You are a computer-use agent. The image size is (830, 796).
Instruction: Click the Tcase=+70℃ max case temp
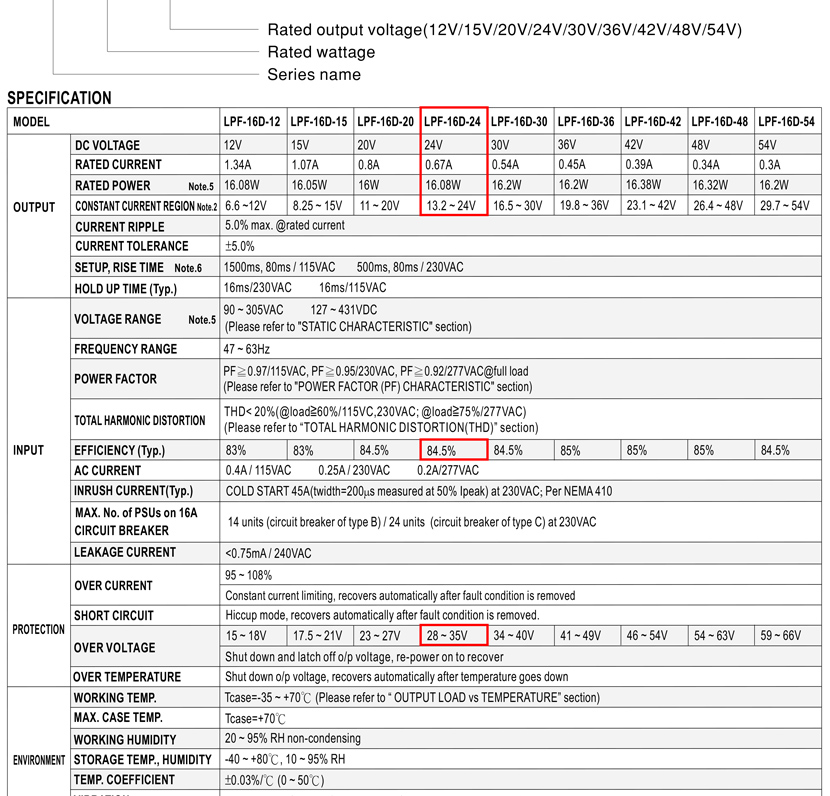click(x=255, y=719)
